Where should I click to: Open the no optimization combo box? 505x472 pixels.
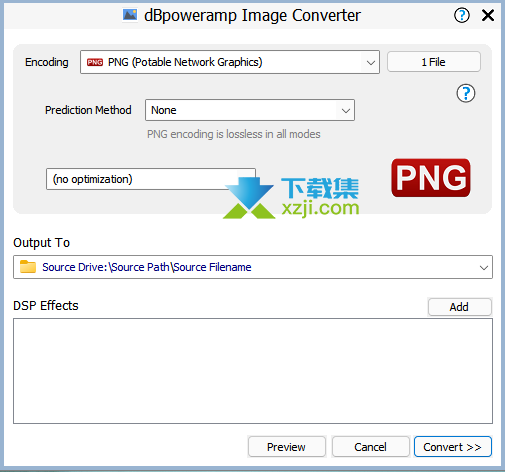pyautogui.click(x=151, y=179)
